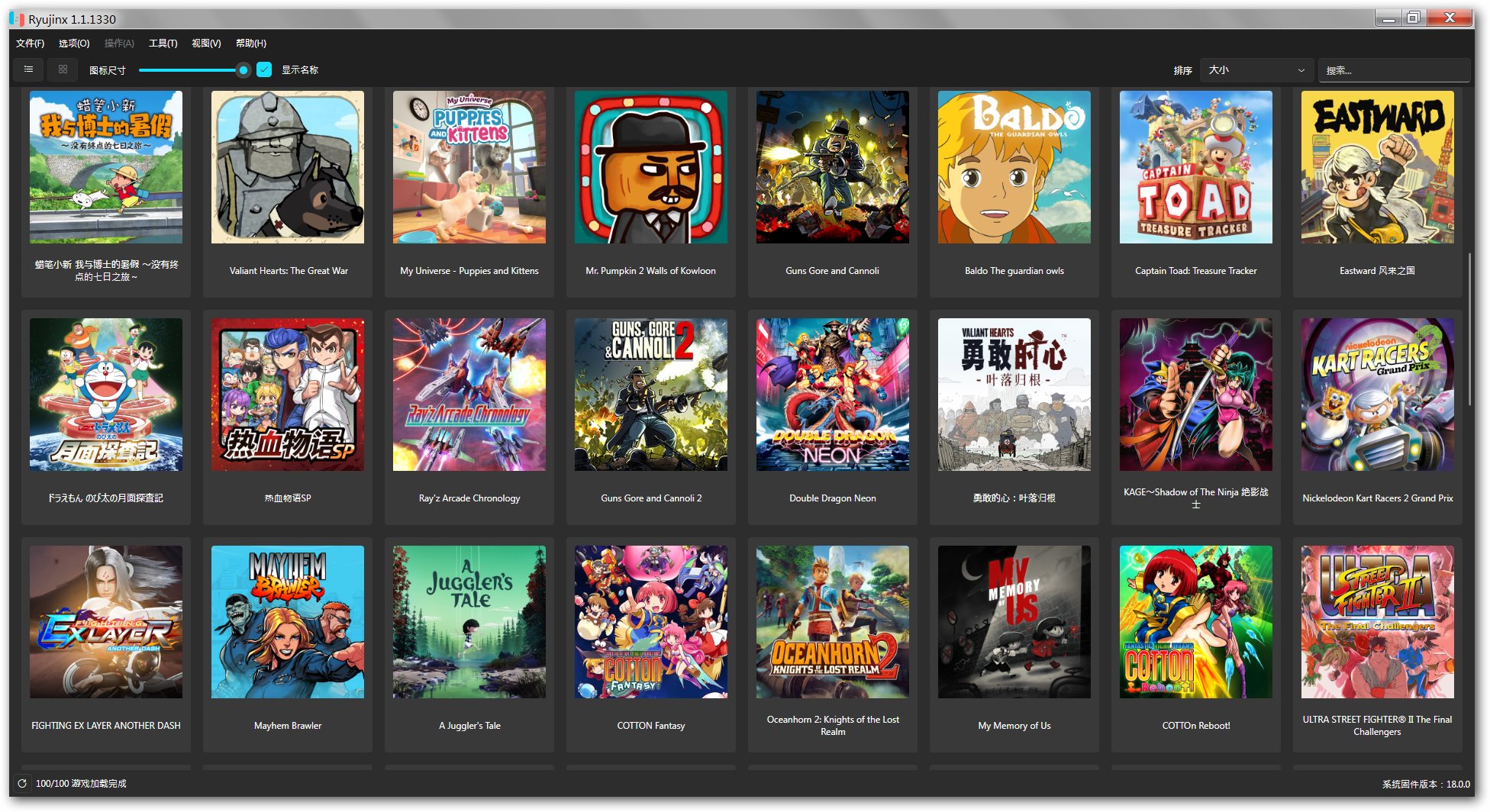Click the 'Guns Gore and Cannoli 2' title text

[x=651, y=498]
